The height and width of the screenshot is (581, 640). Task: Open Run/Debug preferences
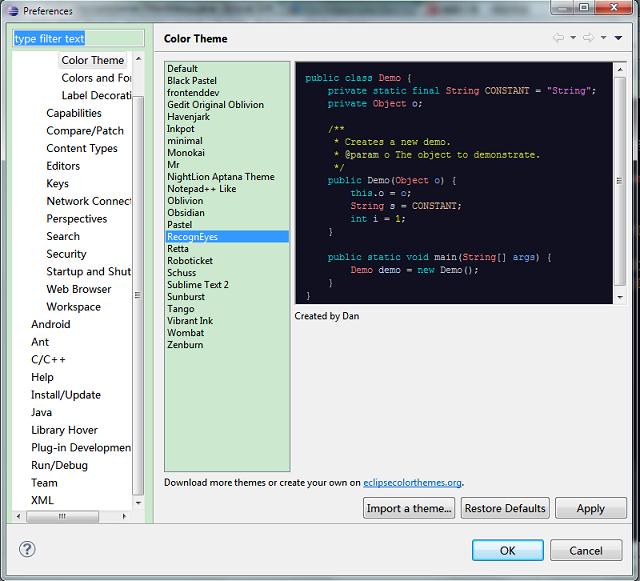tap(60, 465)
